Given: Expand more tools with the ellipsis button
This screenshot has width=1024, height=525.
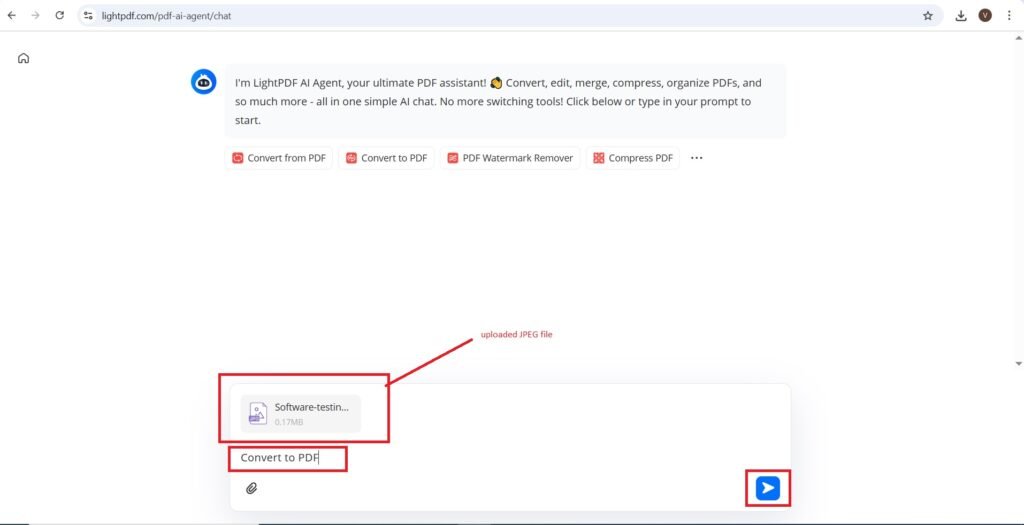Looking at the screenshot, I should click(697, 158).
